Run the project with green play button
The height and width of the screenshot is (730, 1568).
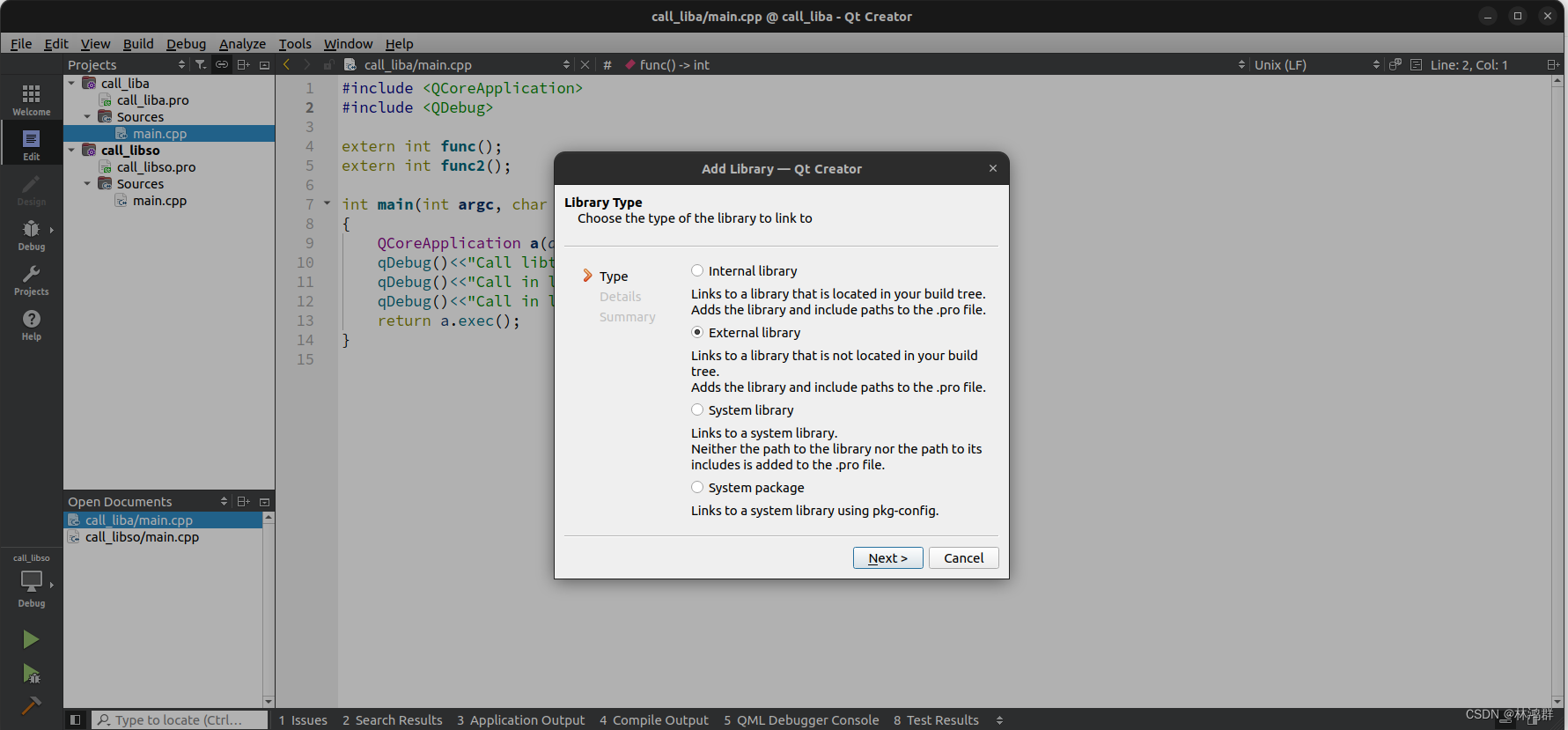coord(31,639)
